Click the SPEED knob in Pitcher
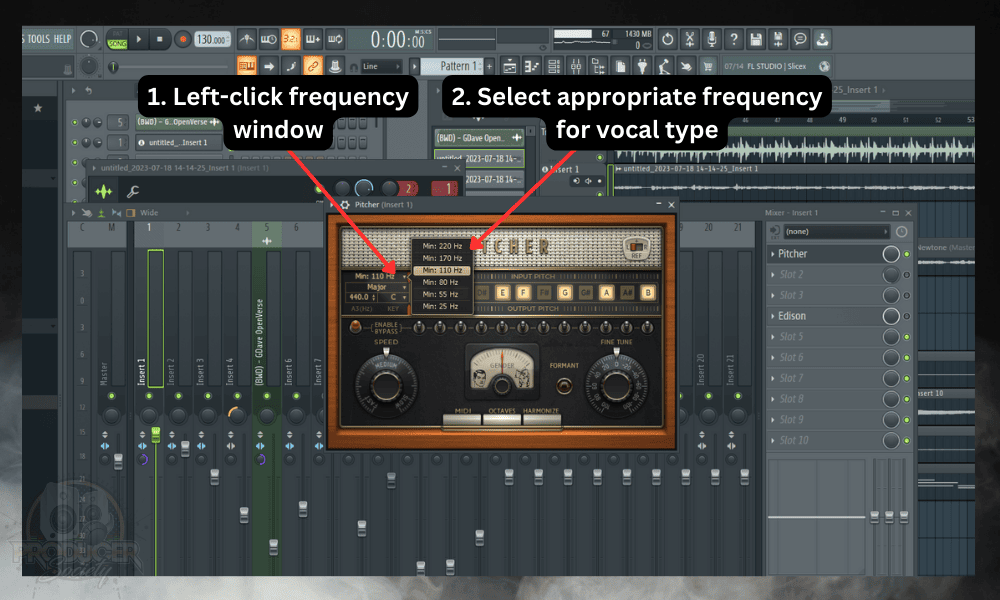 click(x=386, y=384)
